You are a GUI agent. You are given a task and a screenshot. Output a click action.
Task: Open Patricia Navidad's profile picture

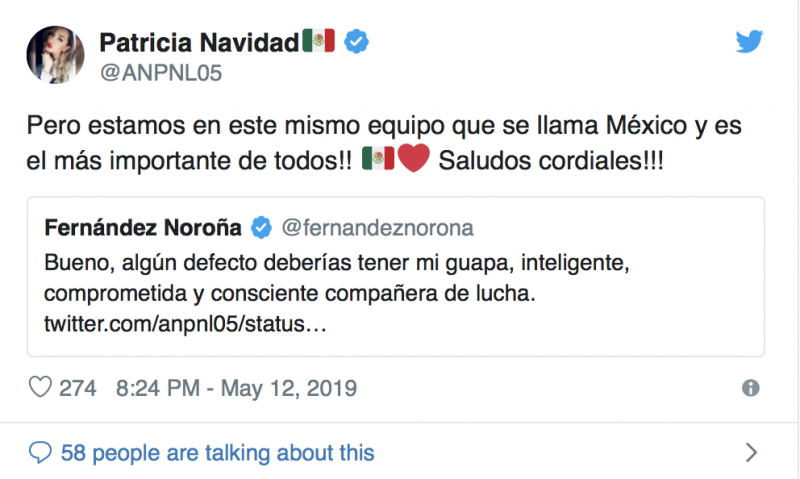(x=56, y=55)
